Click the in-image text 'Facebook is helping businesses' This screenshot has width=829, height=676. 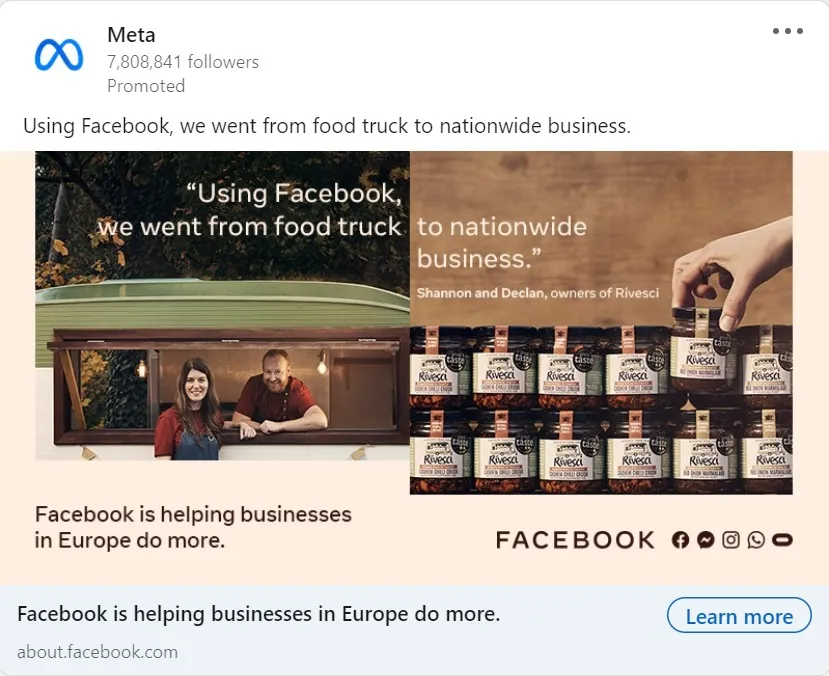[x=193, y=514]
